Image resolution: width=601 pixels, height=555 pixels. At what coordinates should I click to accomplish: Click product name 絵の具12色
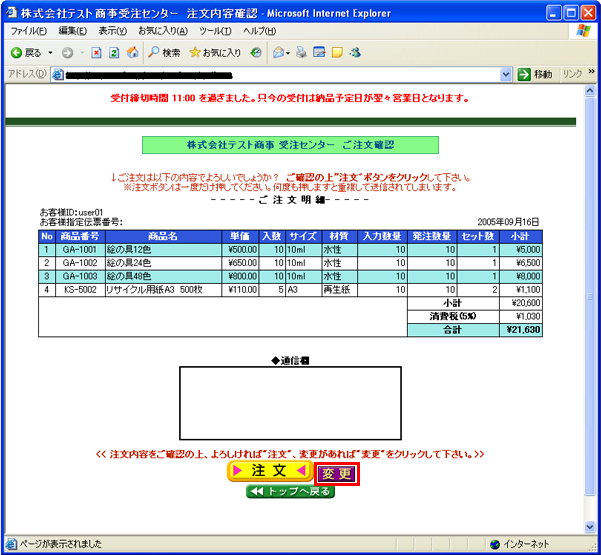(129, 250)
